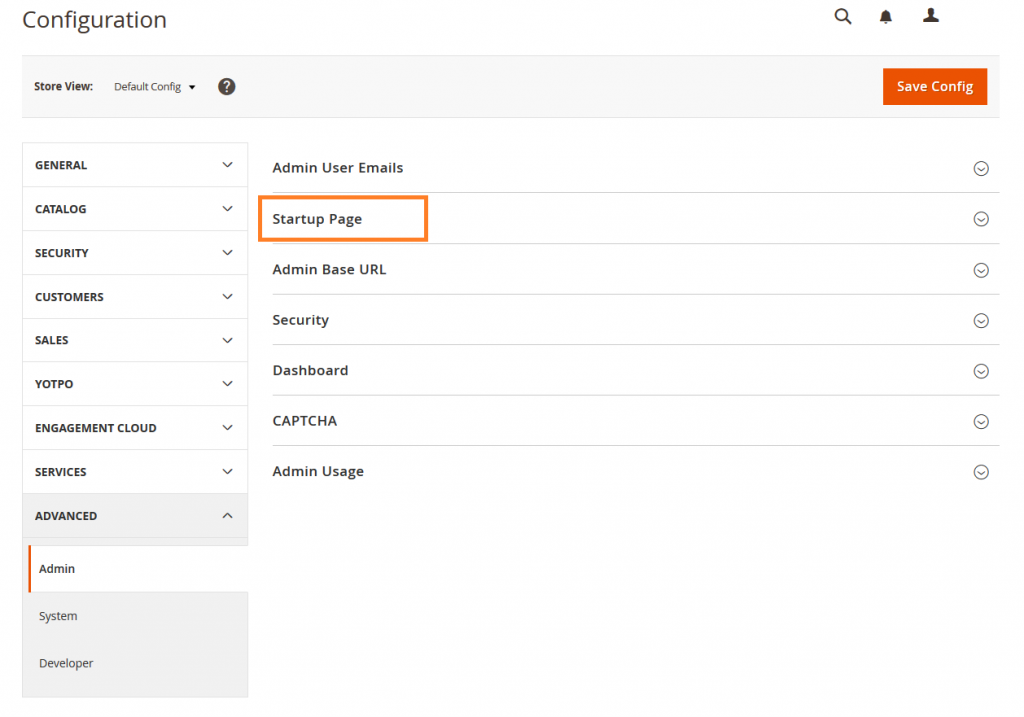Open the admin account menu
1024x717 pixels.
[931, 16]
